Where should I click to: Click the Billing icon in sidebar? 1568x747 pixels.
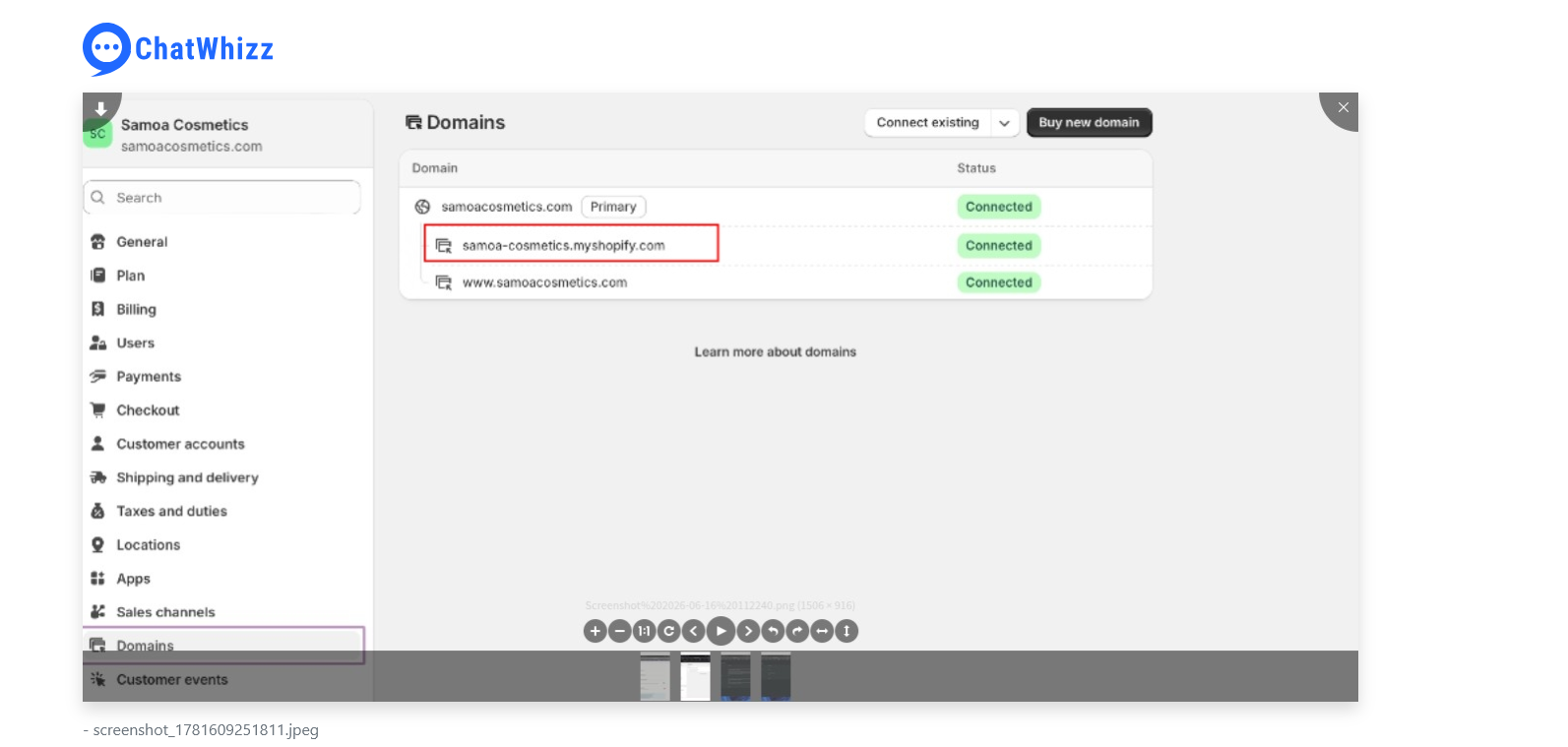97,309
